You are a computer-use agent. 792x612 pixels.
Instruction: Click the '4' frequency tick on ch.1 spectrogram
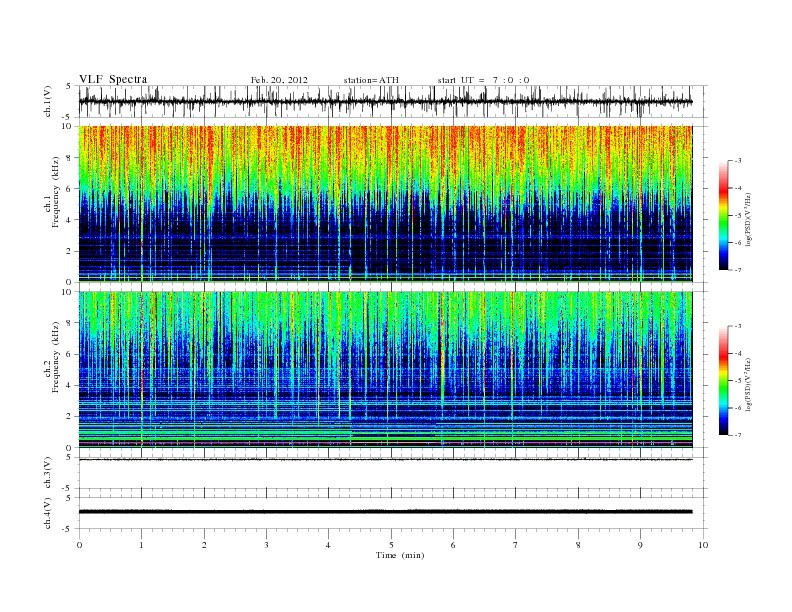click(70, 220)
